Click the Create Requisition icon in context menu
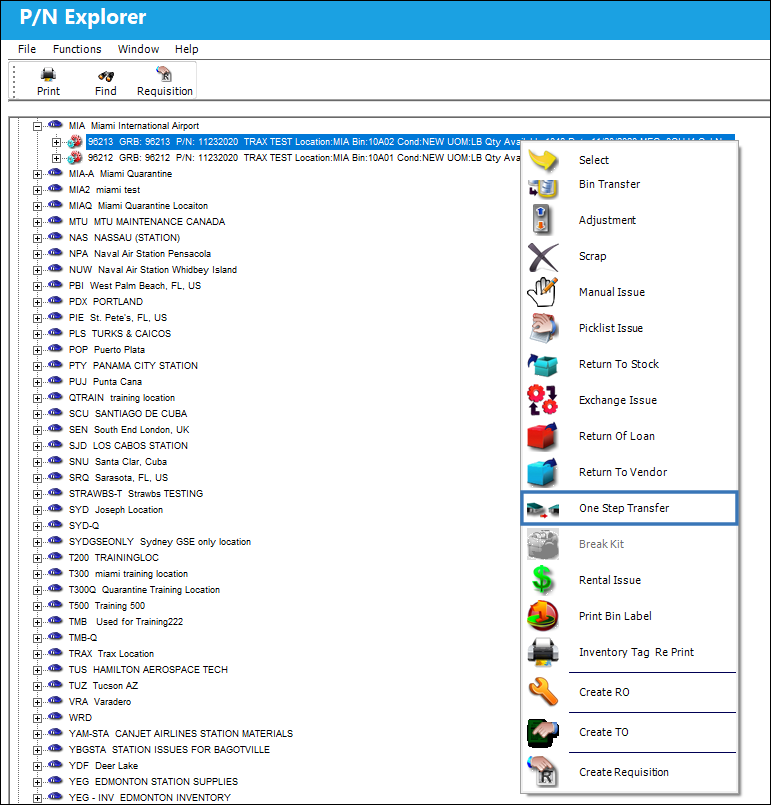771x805 pixels. (x=543, y=772)
